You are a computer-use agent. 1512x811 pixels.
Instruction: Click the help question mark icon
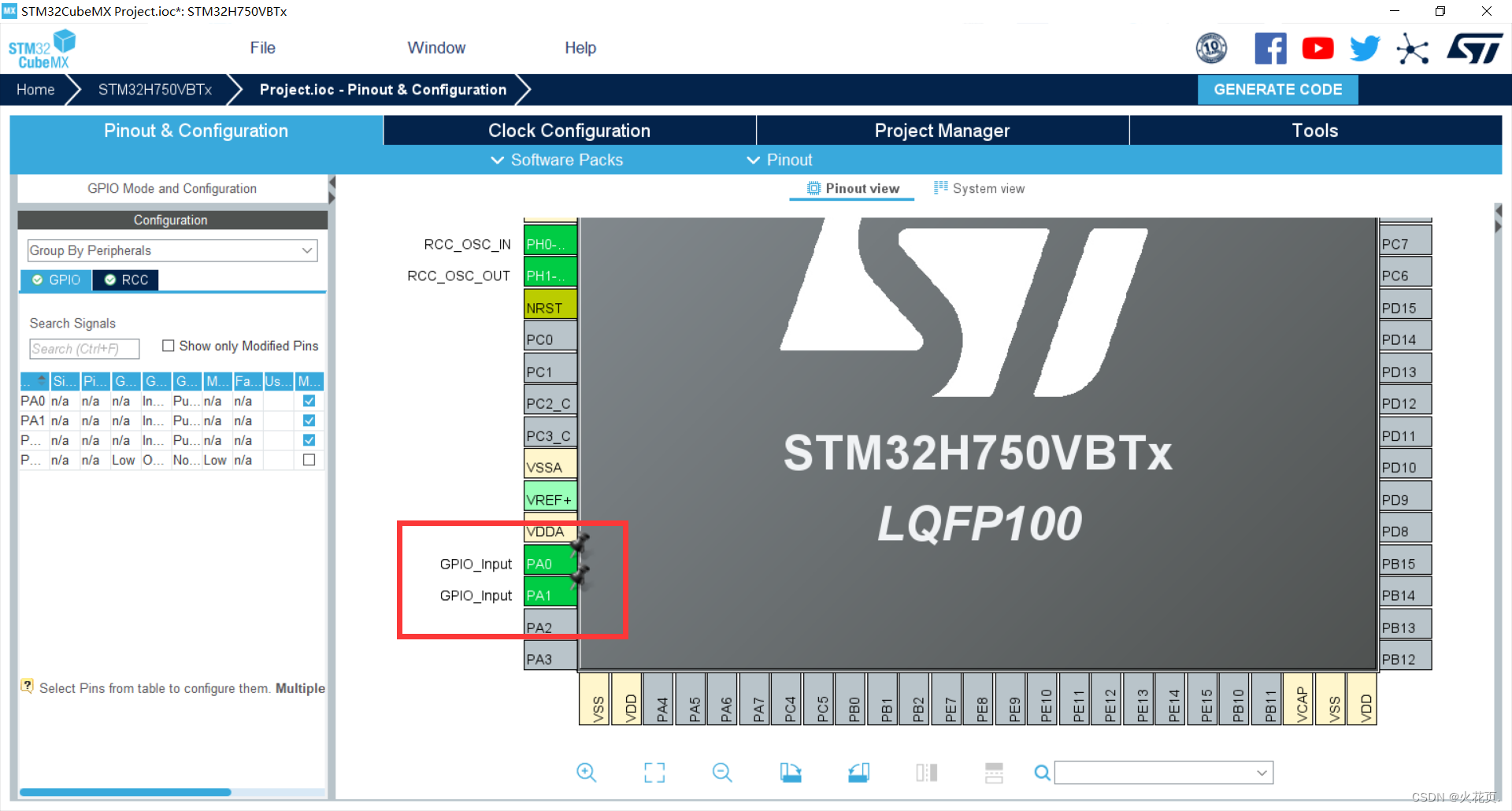28,686
